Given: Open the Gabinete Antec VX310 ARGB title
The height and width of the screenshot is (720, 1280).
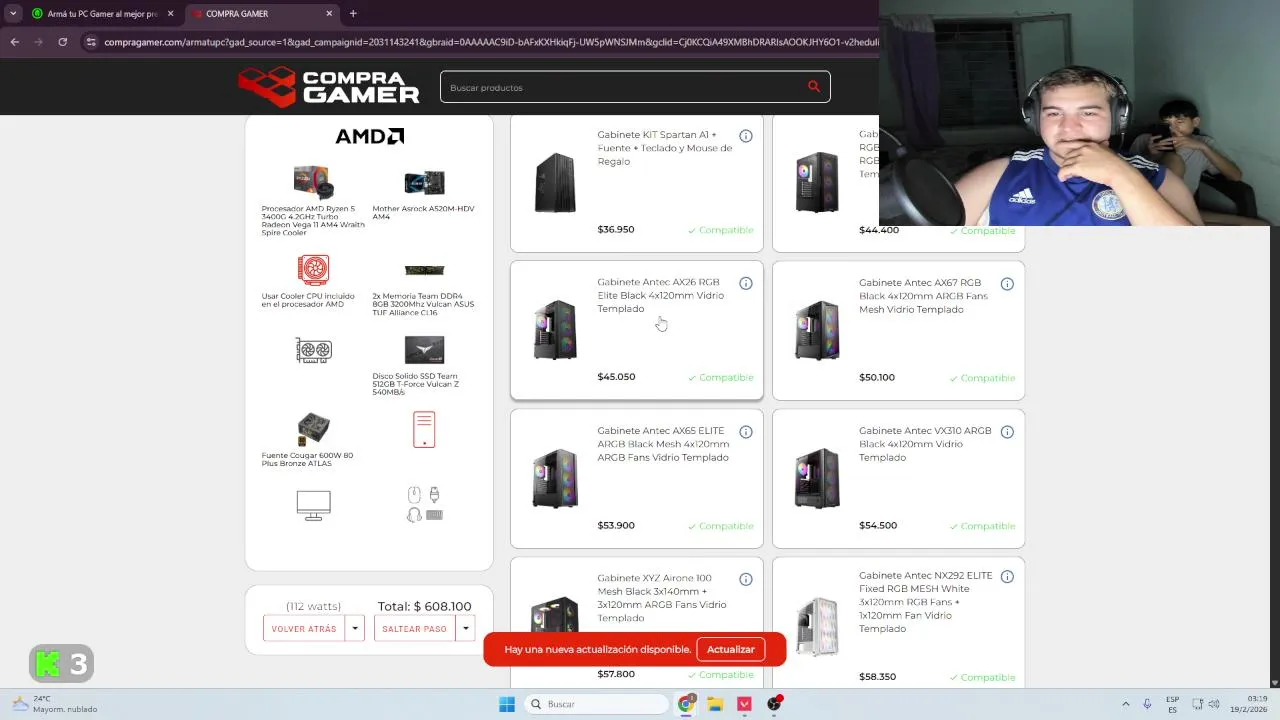Looking at the screenshot, I should pyautogui.click(x=925, y=444).
